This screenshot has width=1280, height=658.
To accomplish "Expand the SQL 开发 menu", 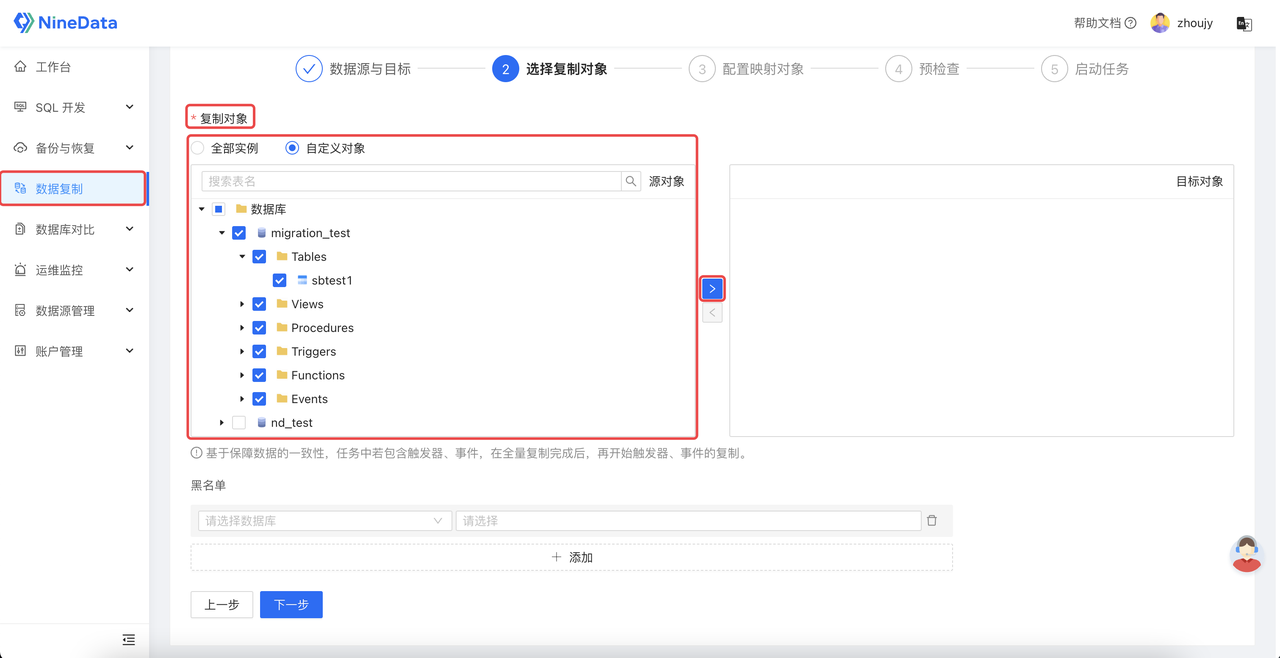I will coord(74,107).
